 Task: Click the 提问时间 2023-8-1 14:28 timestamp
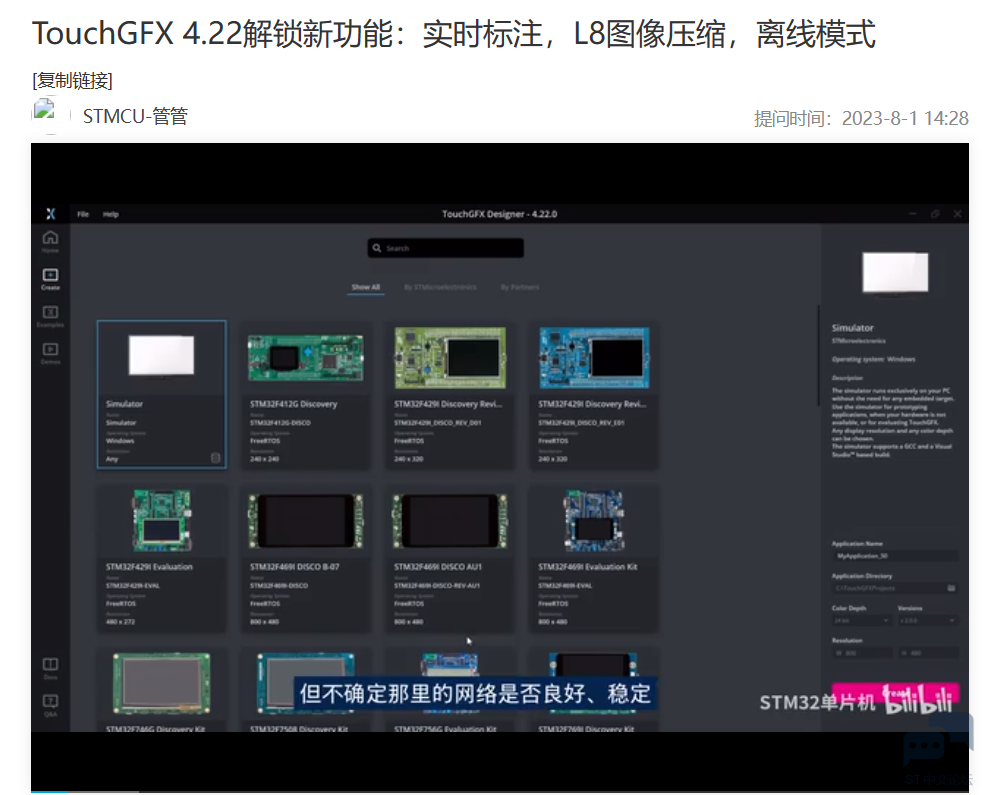tap(861, 118)
